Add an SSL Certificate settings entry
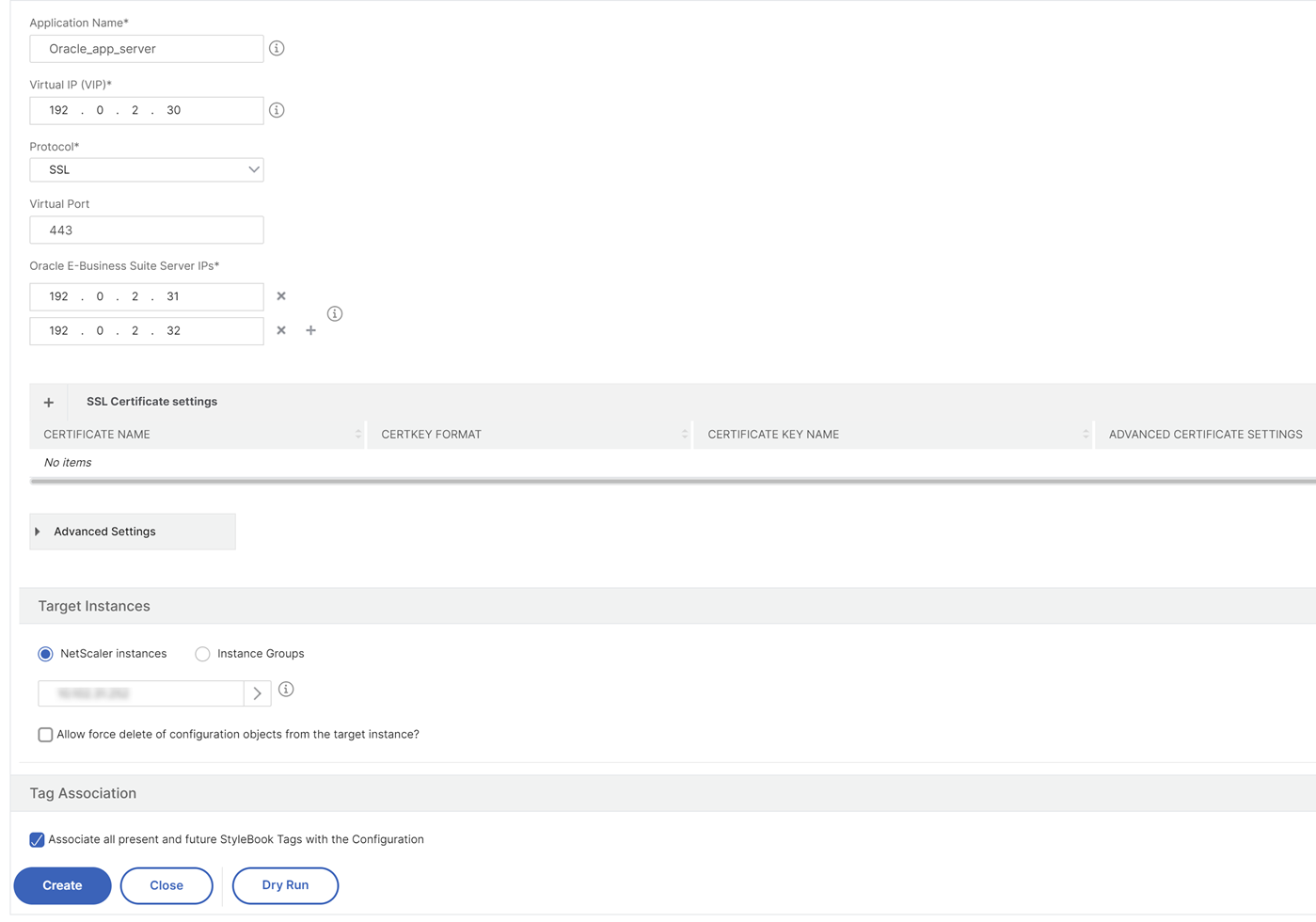Screen dimensions: 1316x922 click(x=49, y=402)
